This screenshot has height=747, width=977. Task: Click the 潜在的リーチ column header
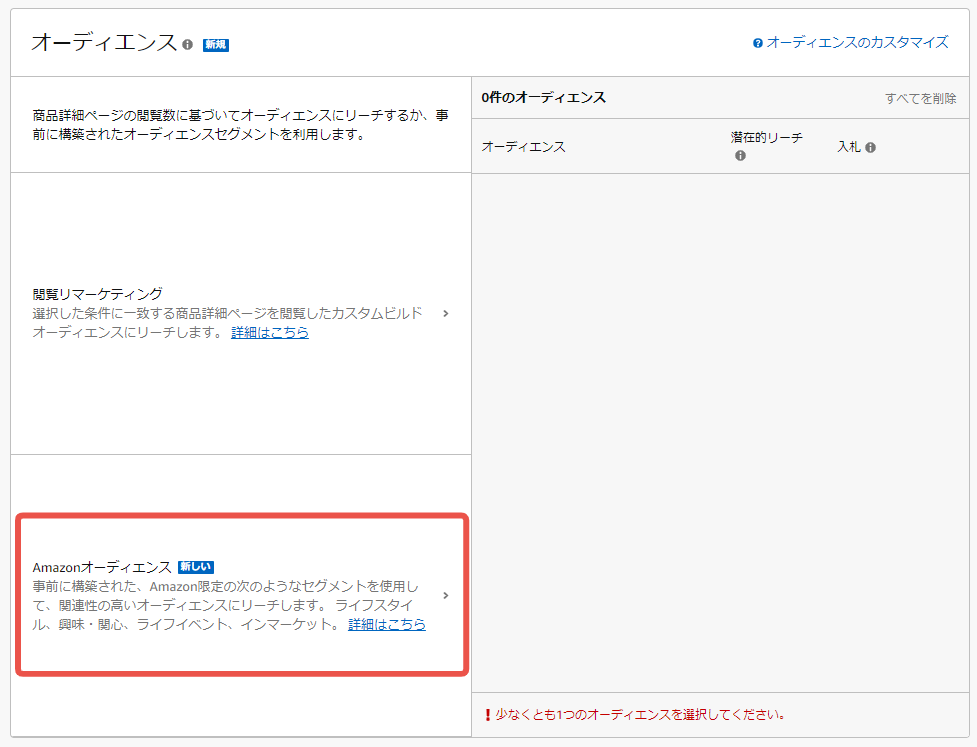[766, 138]
